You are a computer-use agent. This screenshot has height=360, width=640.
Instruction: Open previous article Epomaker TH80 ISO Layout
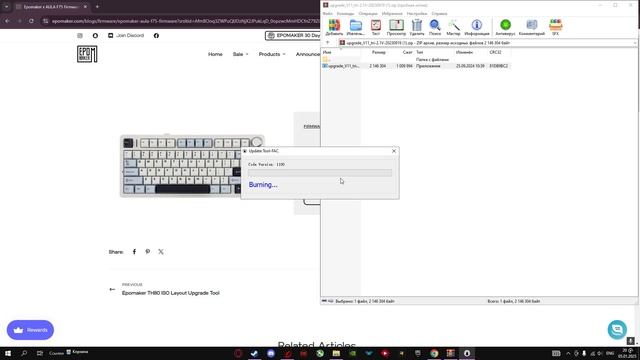pyautogui.click(x=171, y=293)
